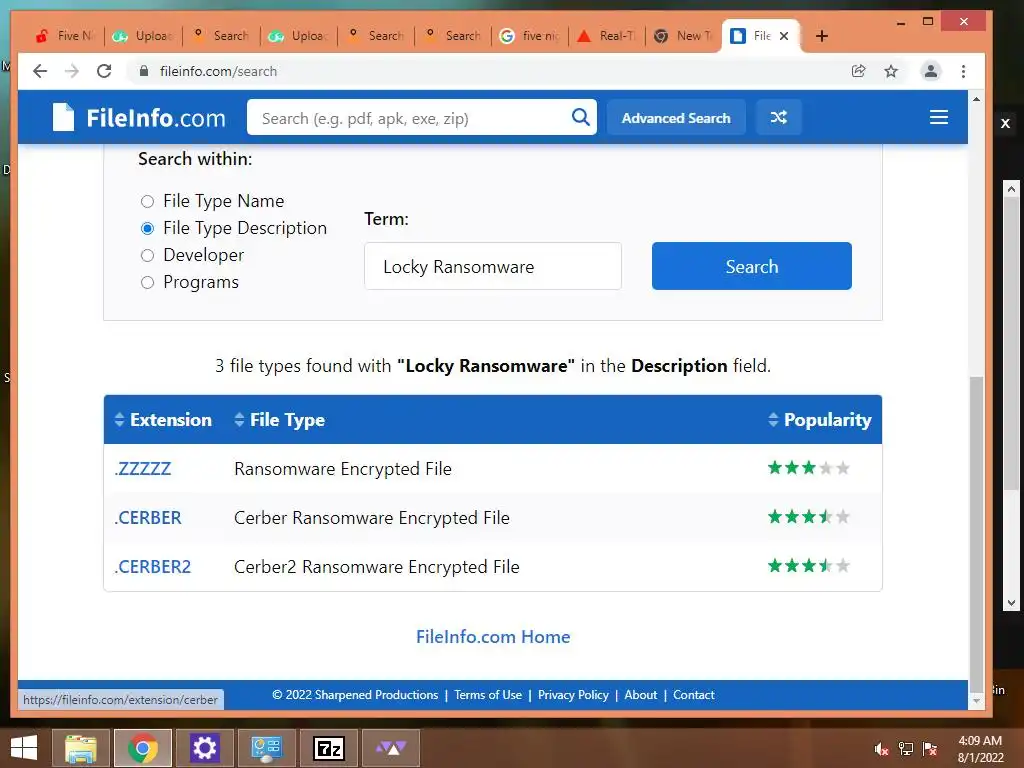Sort table by Extension column
The height and width of the screenshot is (768, 1024).
click(x=163, y=419)
